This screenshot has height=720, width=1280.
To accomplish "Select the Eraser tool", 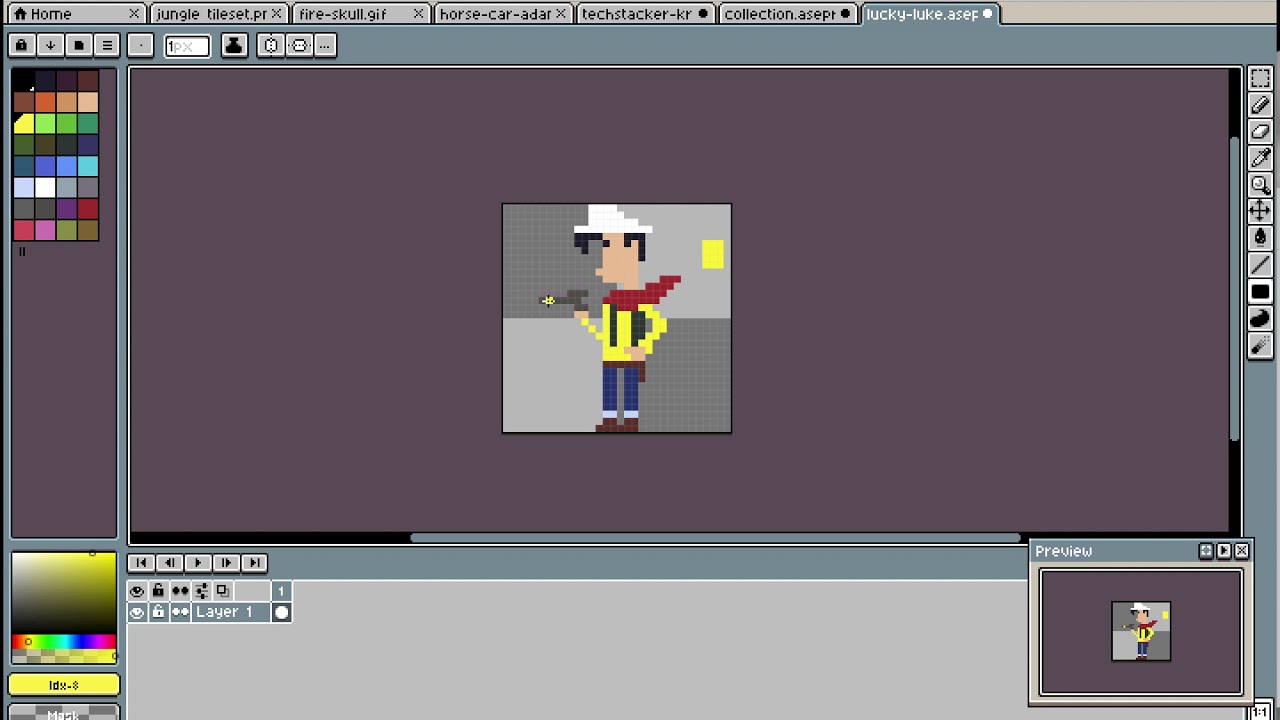I will pos(1260,132).
